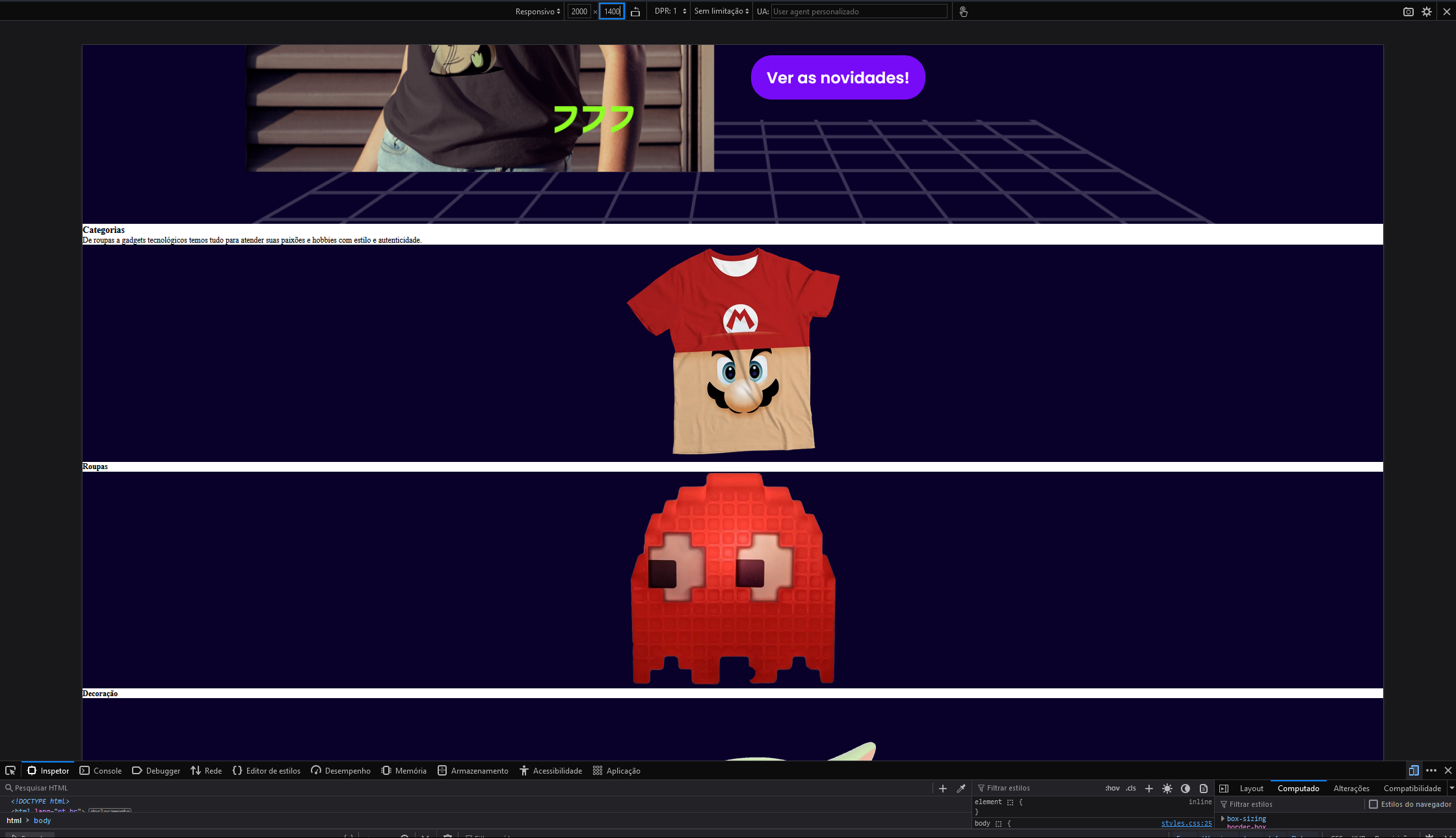The height and width of the screenshot is (838, 1456).
Task: Click the Decoração category label
Action: point(100,694)
